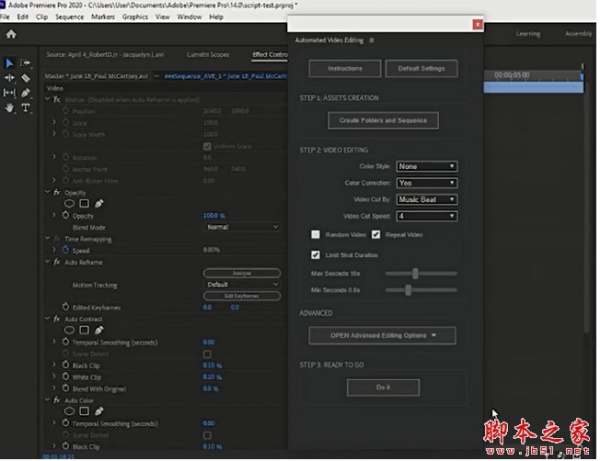Screen dimensions: 600x461
Task: Open the Color Style dropdown
Action: (x=427, y=166)
